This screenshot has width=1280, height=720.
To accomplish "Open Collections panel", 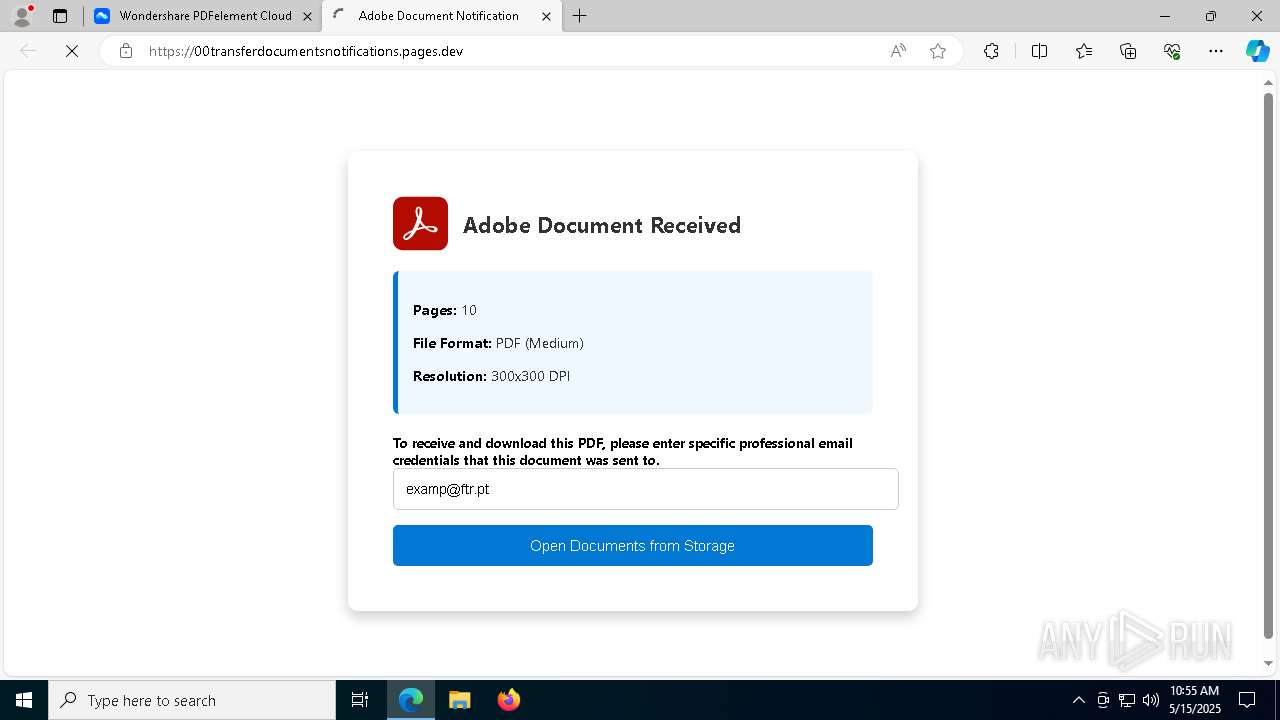I will [1128, 51].
